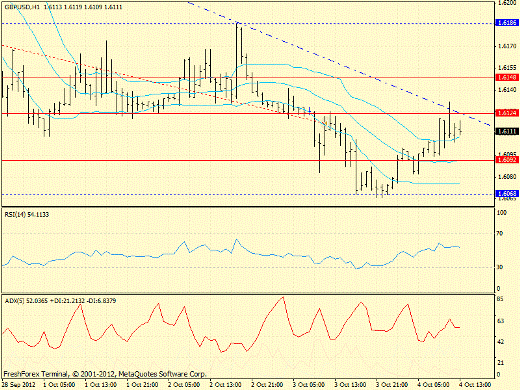Click the 1.6140 price axis value
Image resolution: width=520 pixels, height=390 pixels.
click(507, 89)
